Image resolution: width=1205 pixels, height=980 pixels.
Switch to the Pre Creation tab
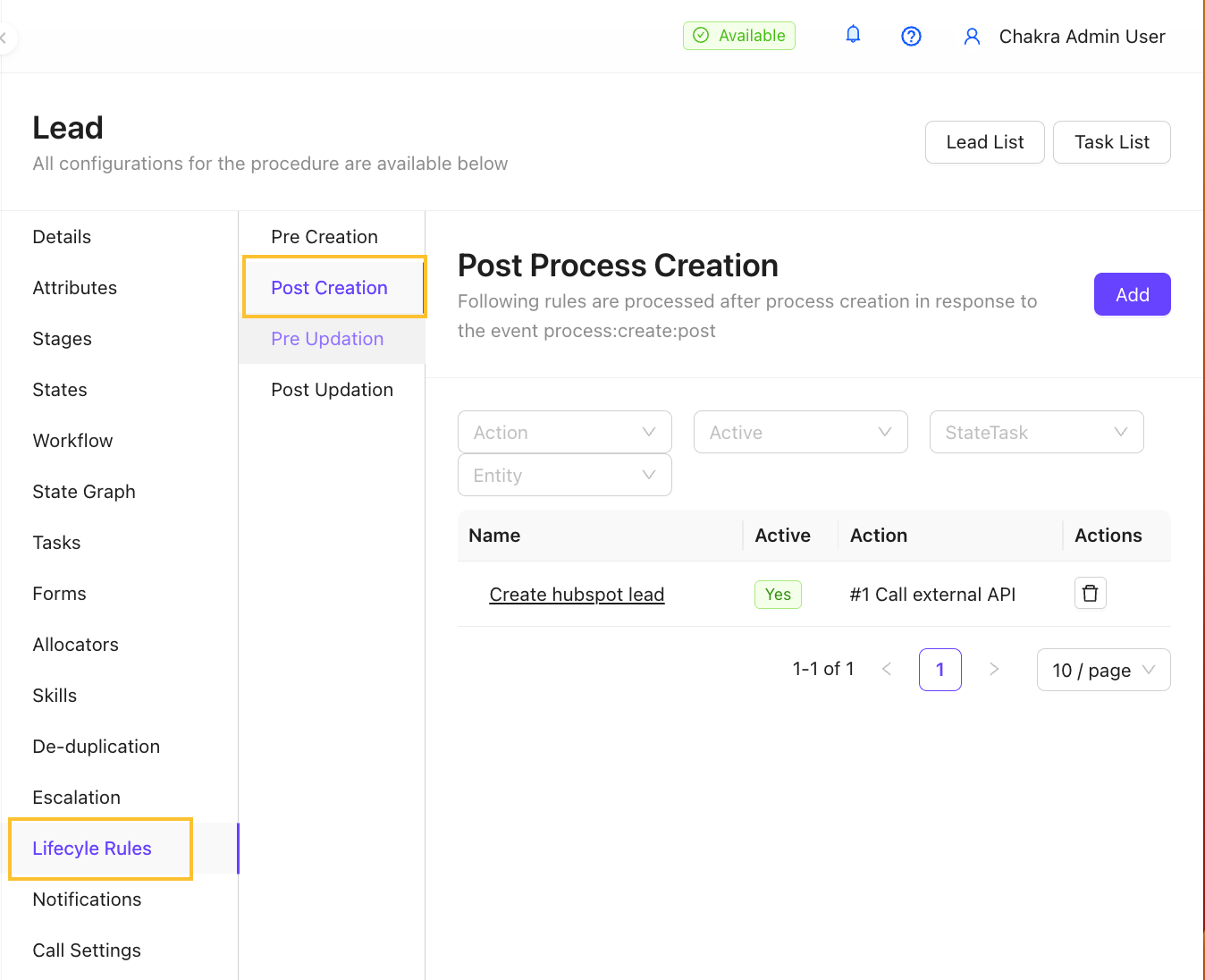(324, 237)
